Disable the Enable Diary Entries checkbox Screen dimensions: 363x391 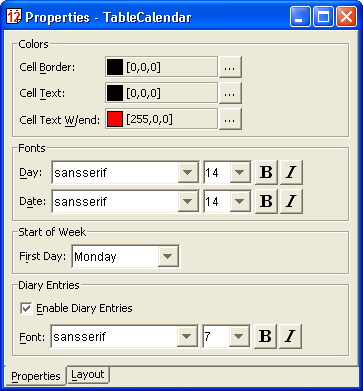[x=26, y=308]
